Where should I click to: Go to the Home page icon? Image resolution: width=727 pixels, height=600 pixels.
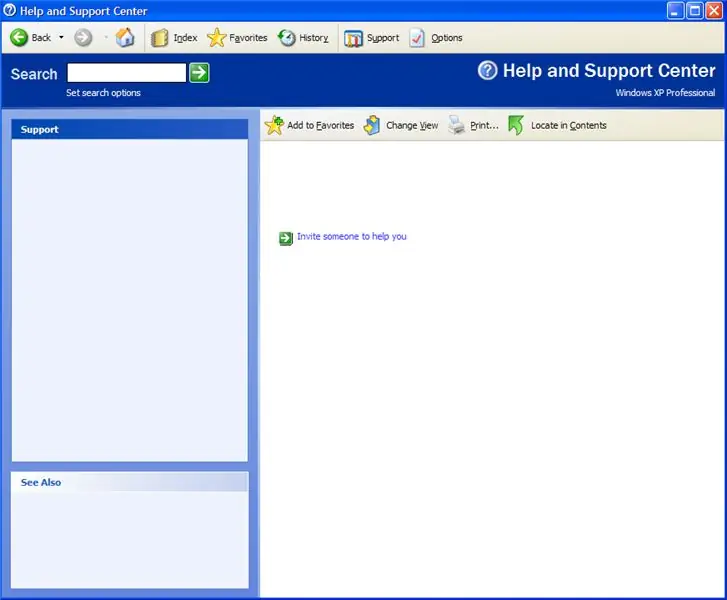(x=125, y=38)
